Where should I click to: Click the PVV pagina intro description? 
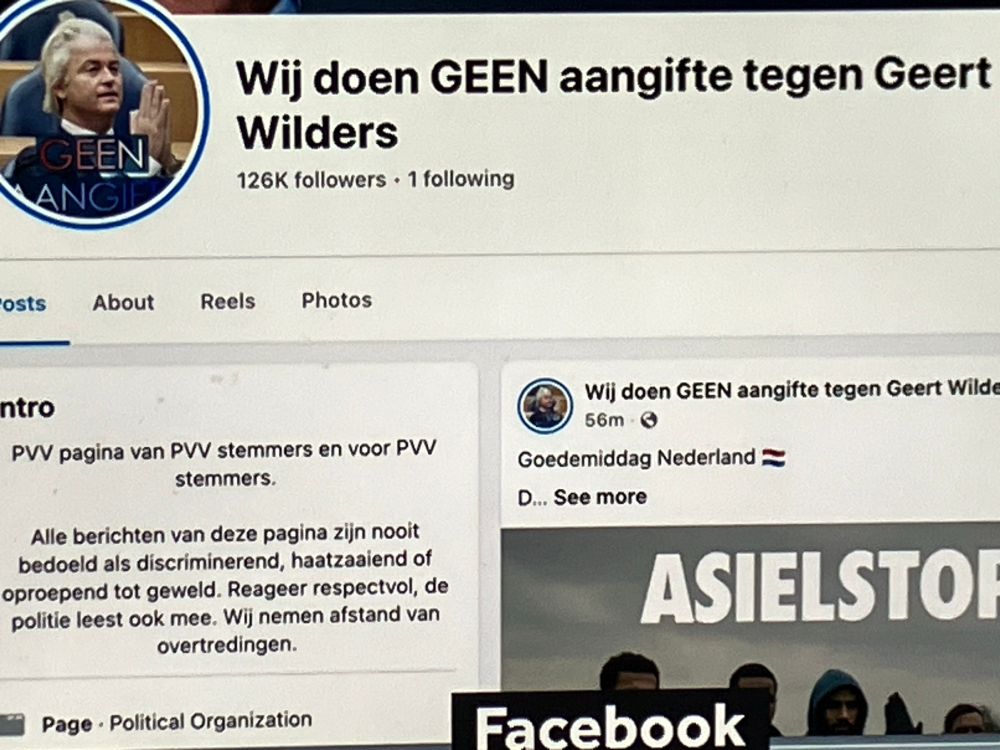tap(224, 463)
